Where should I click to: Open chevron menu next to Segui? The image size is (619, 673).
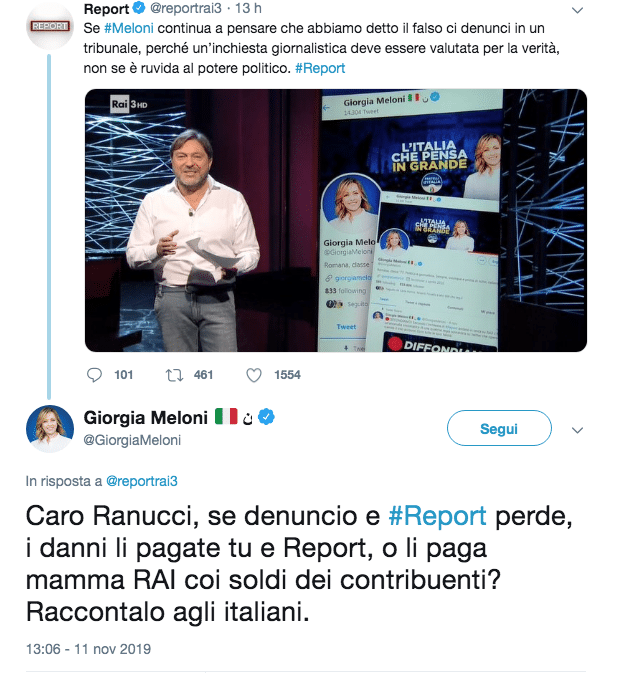pos(578,430)
